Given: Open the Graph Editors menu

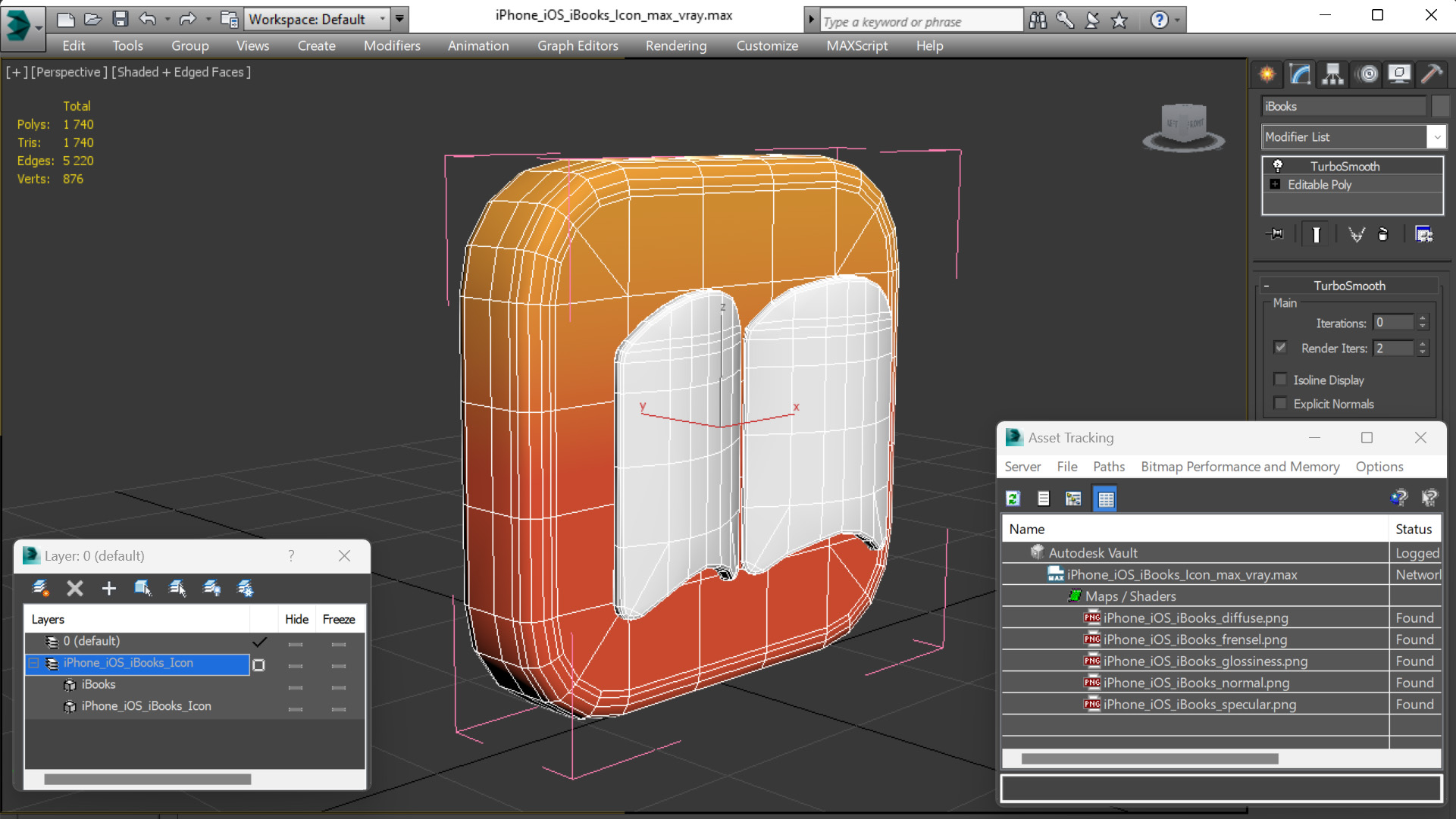Looking at the screenshot, I should 578,45.
